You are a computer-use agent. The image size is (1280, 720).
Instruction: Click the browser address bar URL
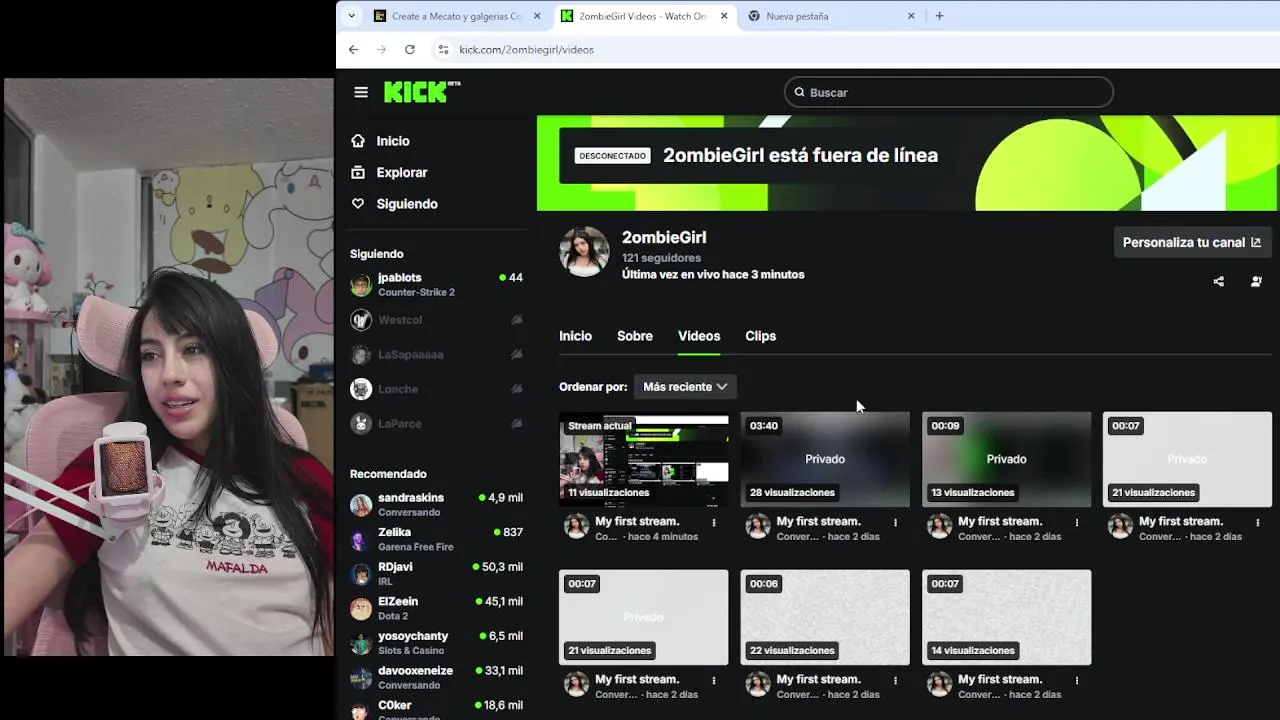pyautogui.click(x=526, y=49)
